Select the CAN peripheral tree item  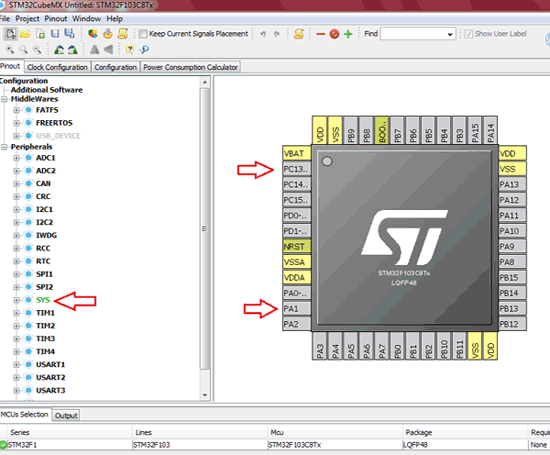tap(43, 184)
